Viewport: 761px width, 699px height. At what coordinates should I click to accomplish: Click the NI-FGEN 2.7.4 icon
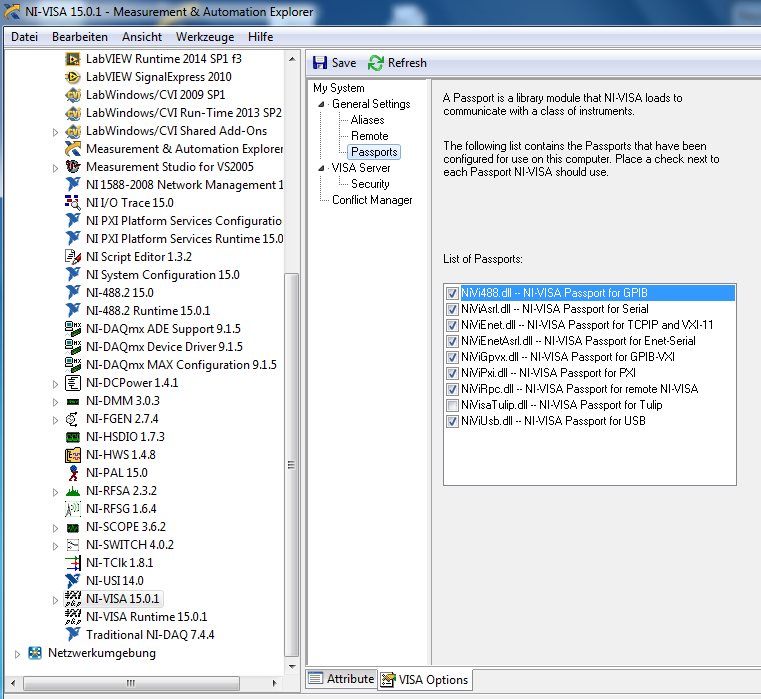[x=73, y=419]
